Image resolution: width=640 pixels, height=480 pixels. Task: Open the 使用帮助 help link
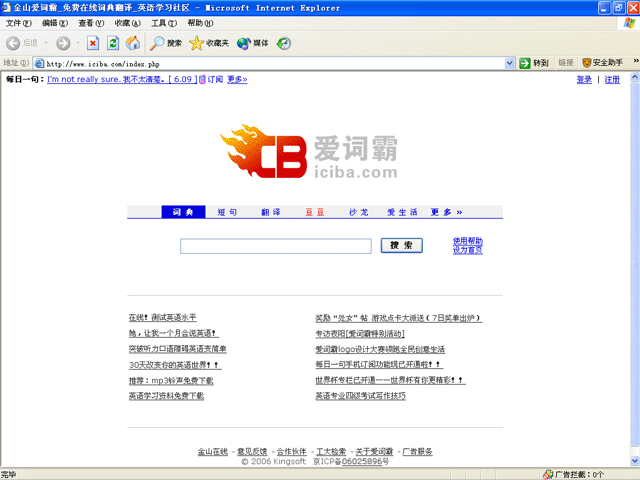468,241
